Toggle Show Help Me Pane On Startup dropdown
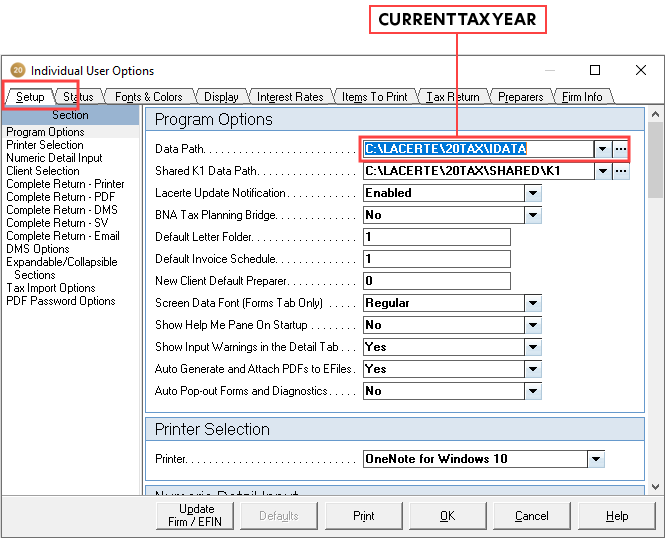The height and width of the screenshot is (538, 665). 533,325
